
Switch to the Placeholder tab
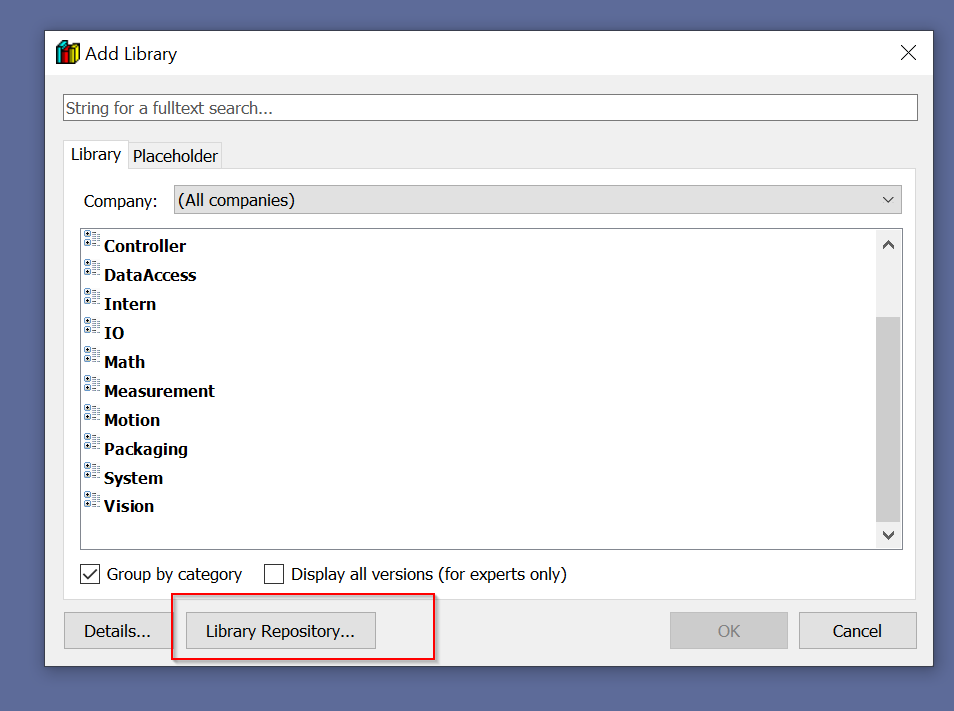175,156
